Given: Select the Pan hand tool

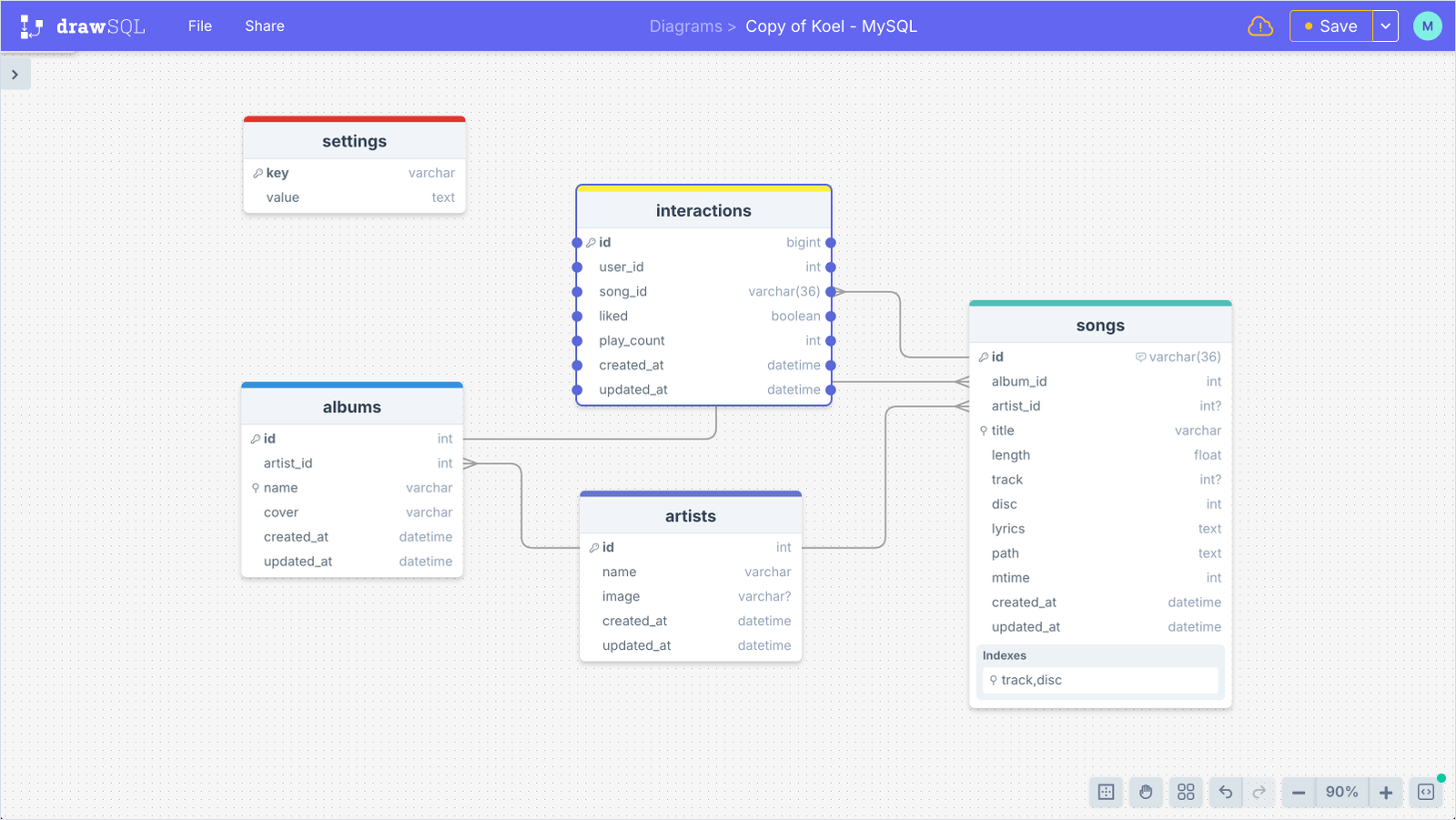Looking at the screenshot, I should [x=1146, y=792].
